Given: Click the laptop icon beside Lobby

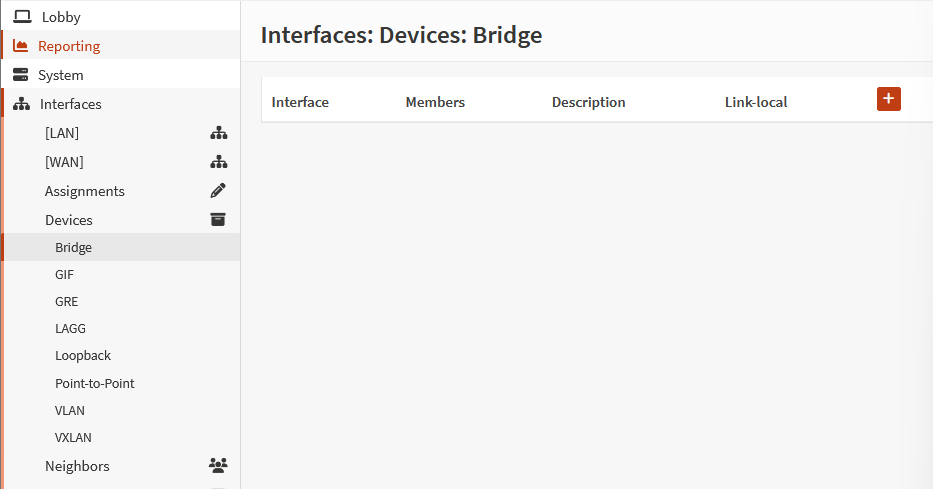Looking at the screenshot, I should [x=21, y=17].
